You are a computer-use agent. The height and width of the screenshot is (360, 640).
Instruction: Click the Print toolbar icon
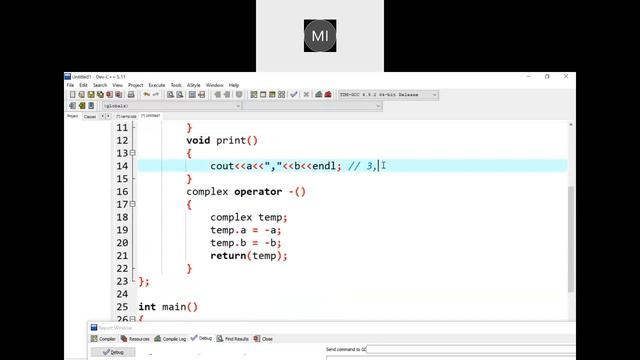point(131,95)
